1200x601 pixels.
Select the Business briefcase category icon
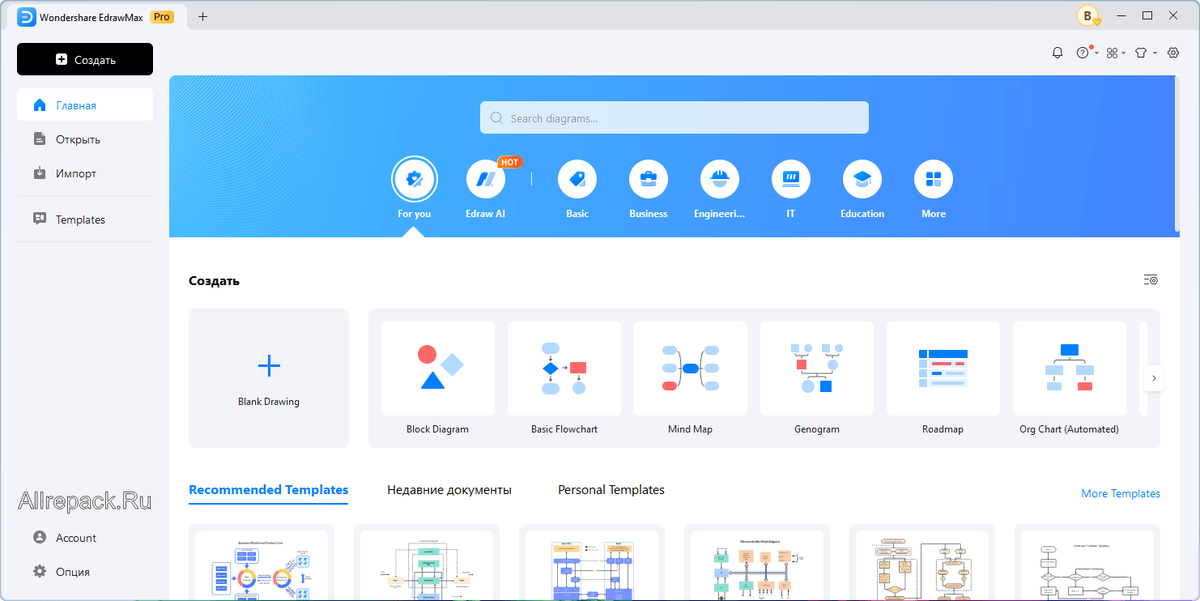pyautogui.click(x=648, y=179)
